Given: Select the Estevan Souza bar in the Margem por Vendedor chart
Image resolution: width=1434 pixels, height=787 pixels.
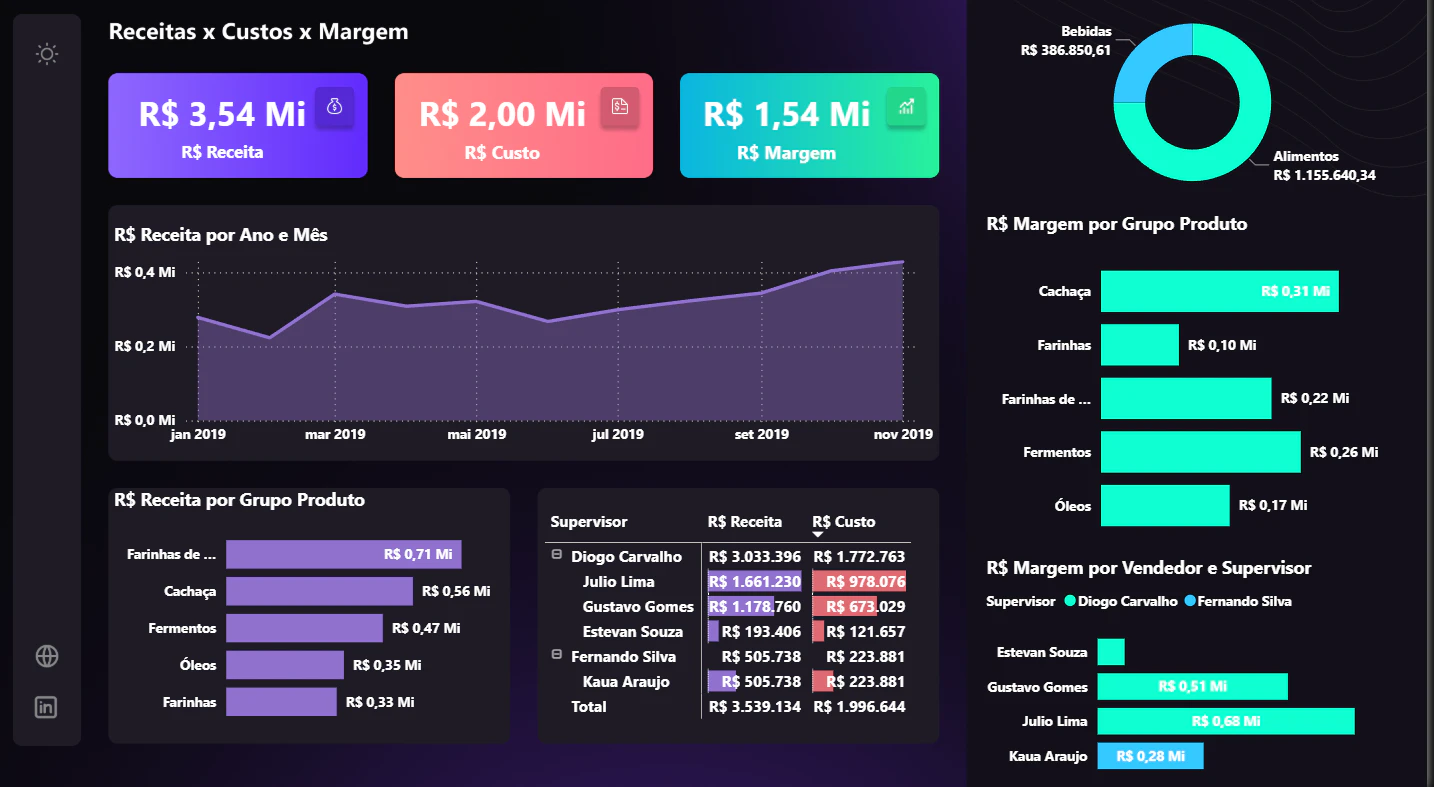Looking at the screenshot, I should (1111, 652).
